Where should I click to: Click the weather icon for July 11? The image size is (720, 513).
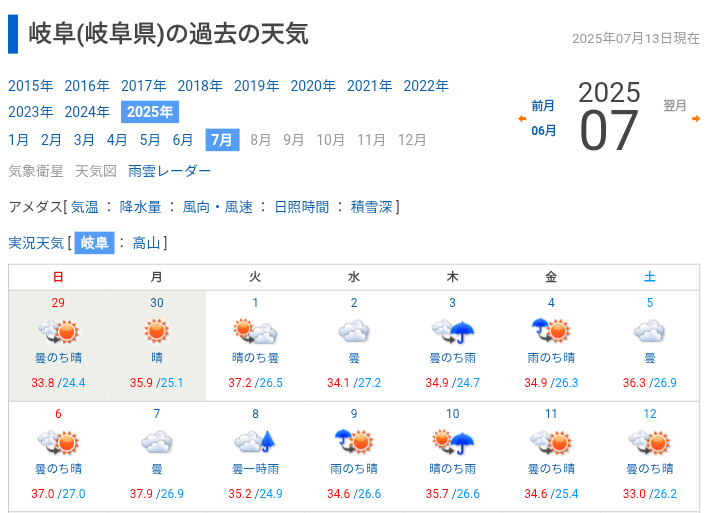pos(551,443)
